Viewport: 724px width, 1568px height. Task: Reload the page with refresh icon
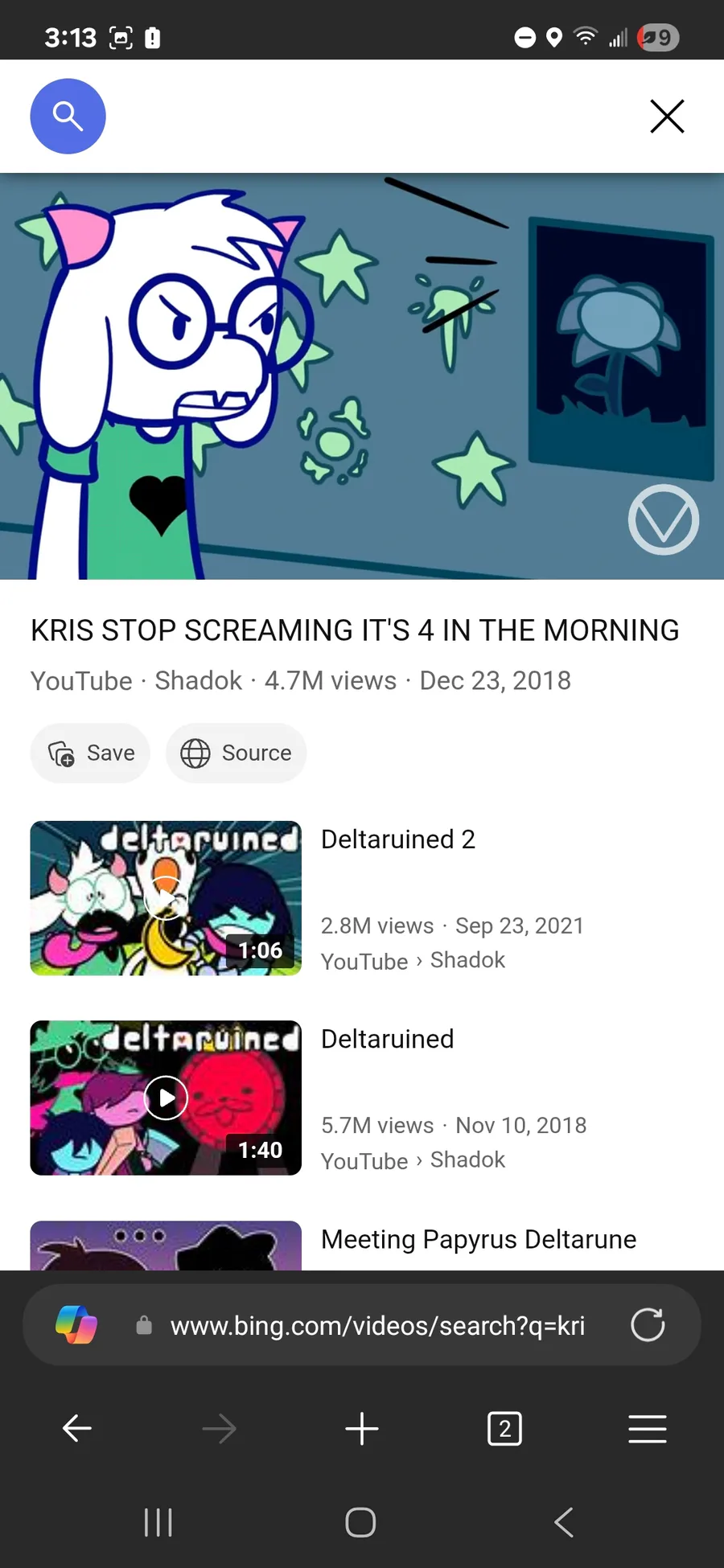(648, 1324)
